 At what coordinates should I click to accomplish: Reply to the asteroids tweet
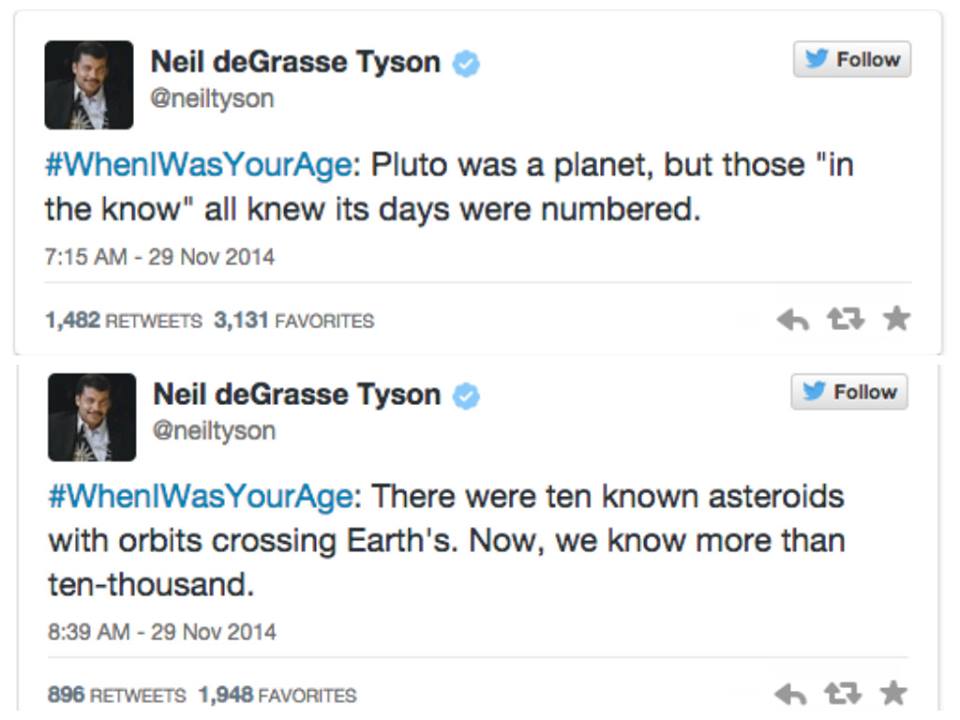[790, 695]
